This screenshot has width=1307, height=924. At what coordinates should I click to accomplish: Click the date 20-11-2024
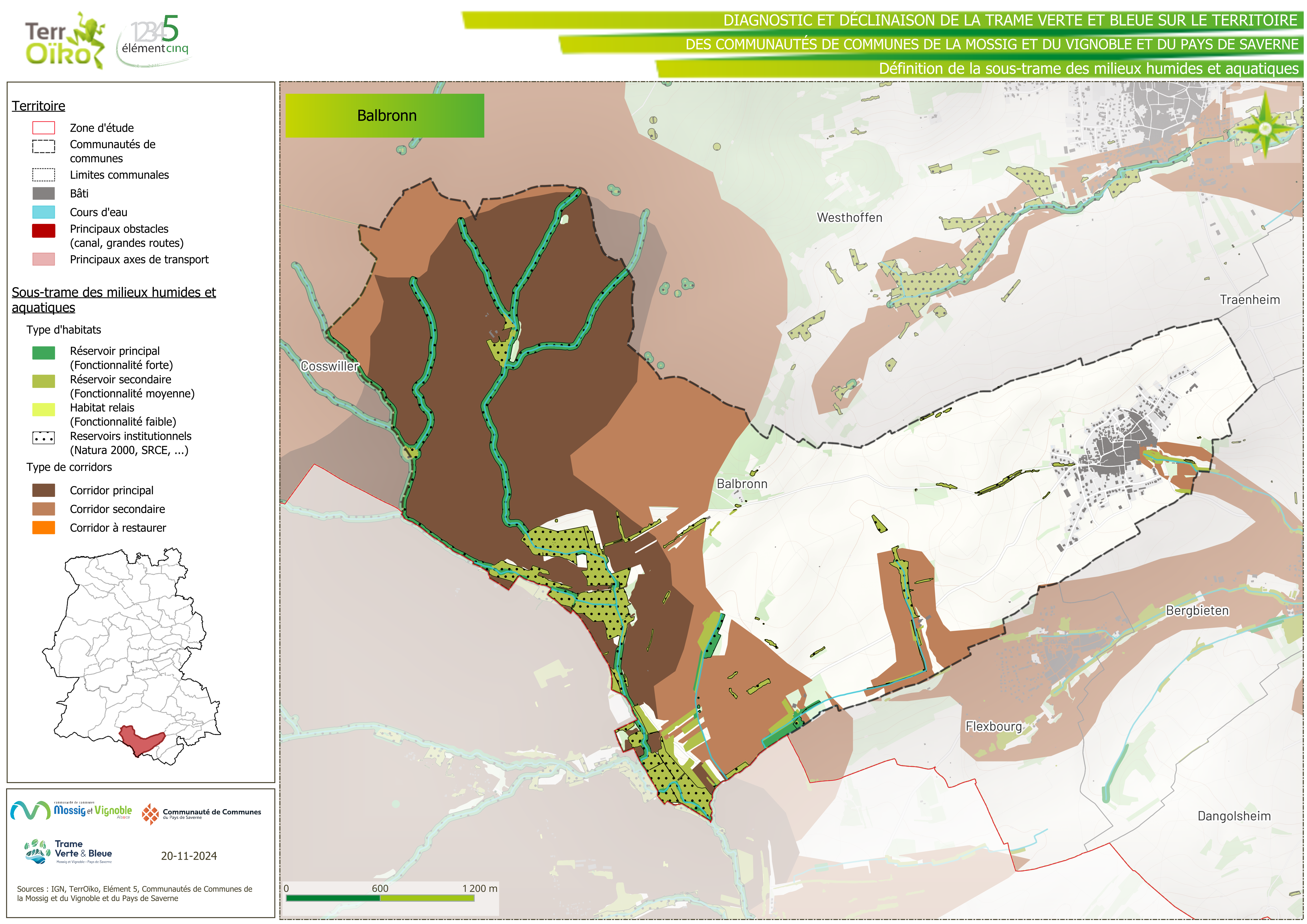click(x=188, y=856)
